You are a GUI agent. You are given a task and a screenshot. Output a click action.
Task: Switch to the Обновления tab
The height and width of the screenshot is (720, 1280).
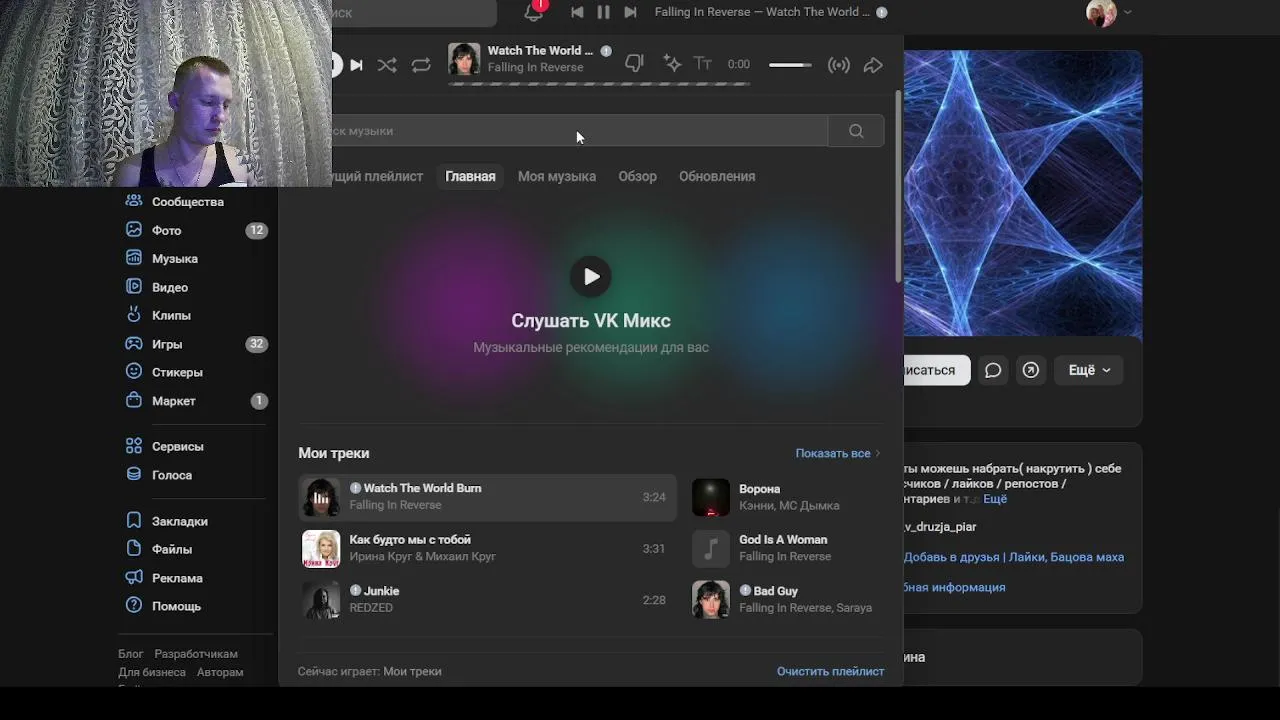[717, 176]
